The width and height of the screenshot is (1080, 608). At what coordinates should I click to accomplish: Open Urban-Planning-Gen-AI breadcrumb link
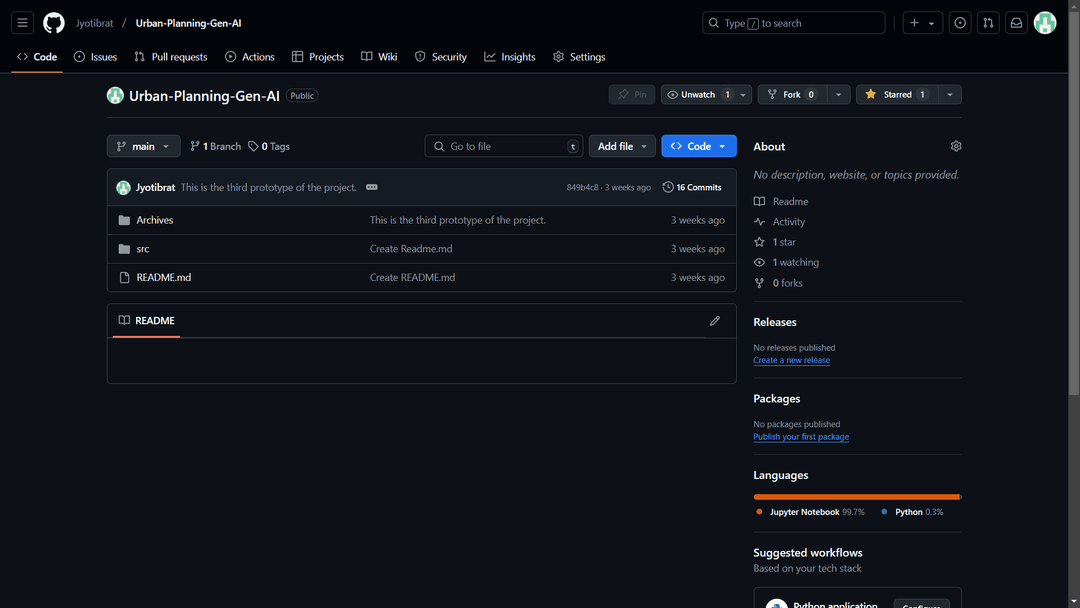pyautogui.click(x=188, y=23)
